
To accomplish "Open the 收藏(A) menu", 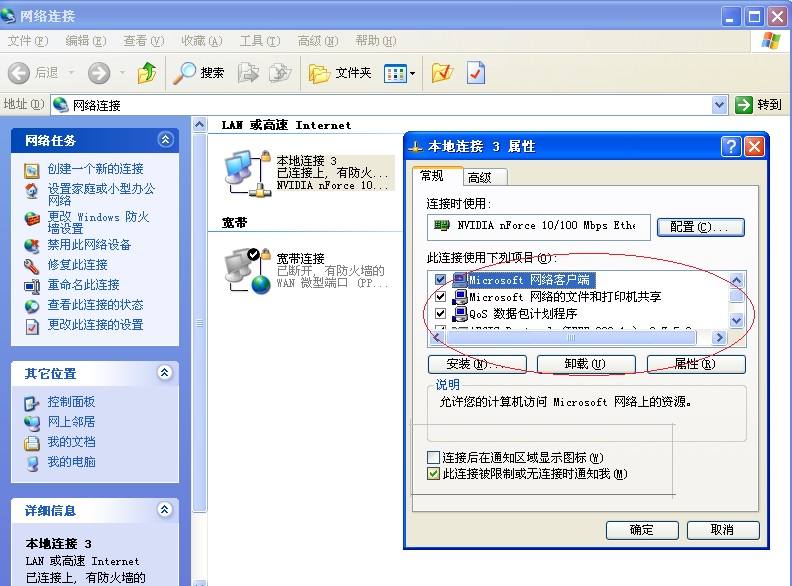I will tap(202, 41).
